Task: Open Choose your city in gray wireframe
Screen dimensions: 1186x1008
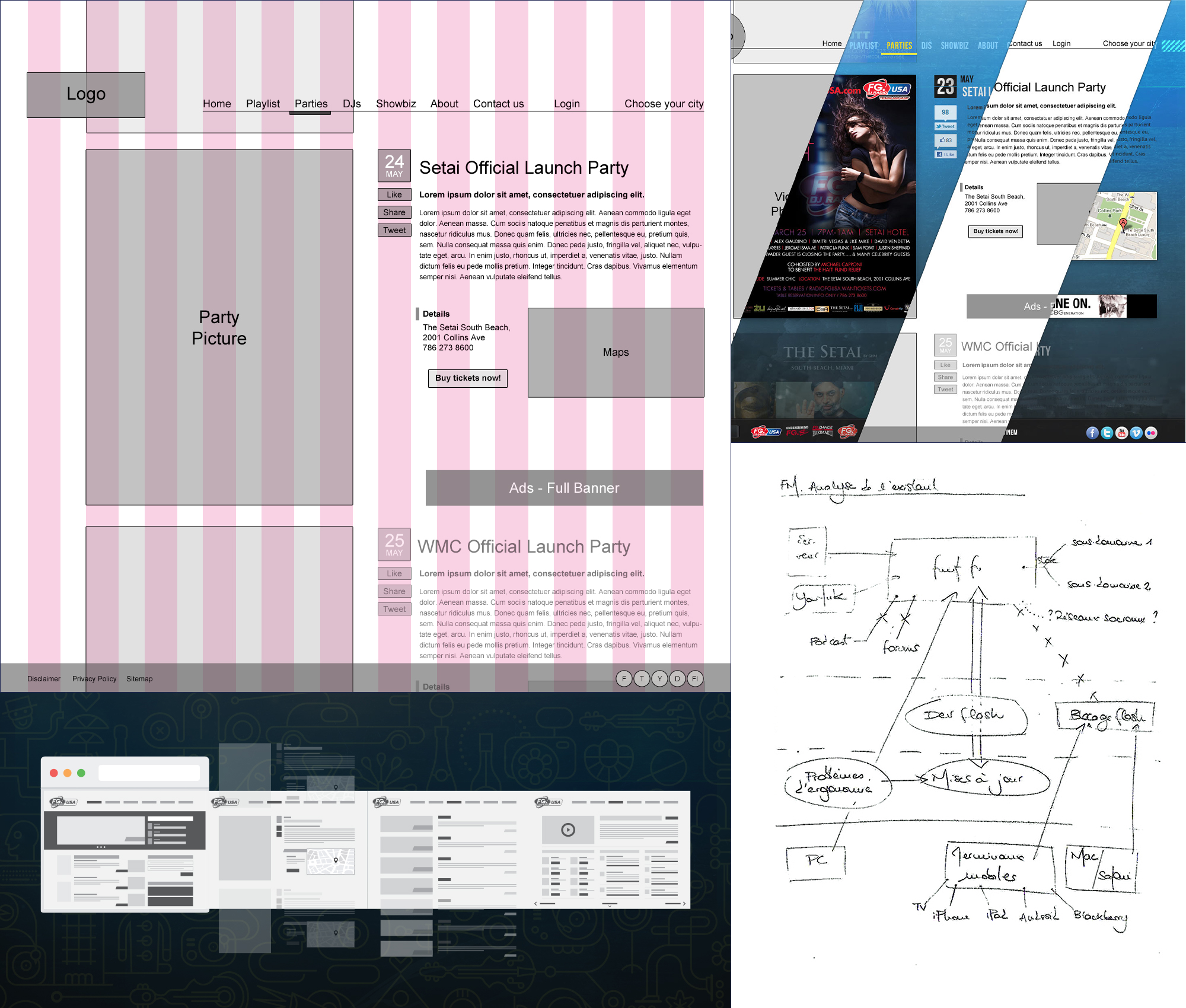Action: (664, 104)
